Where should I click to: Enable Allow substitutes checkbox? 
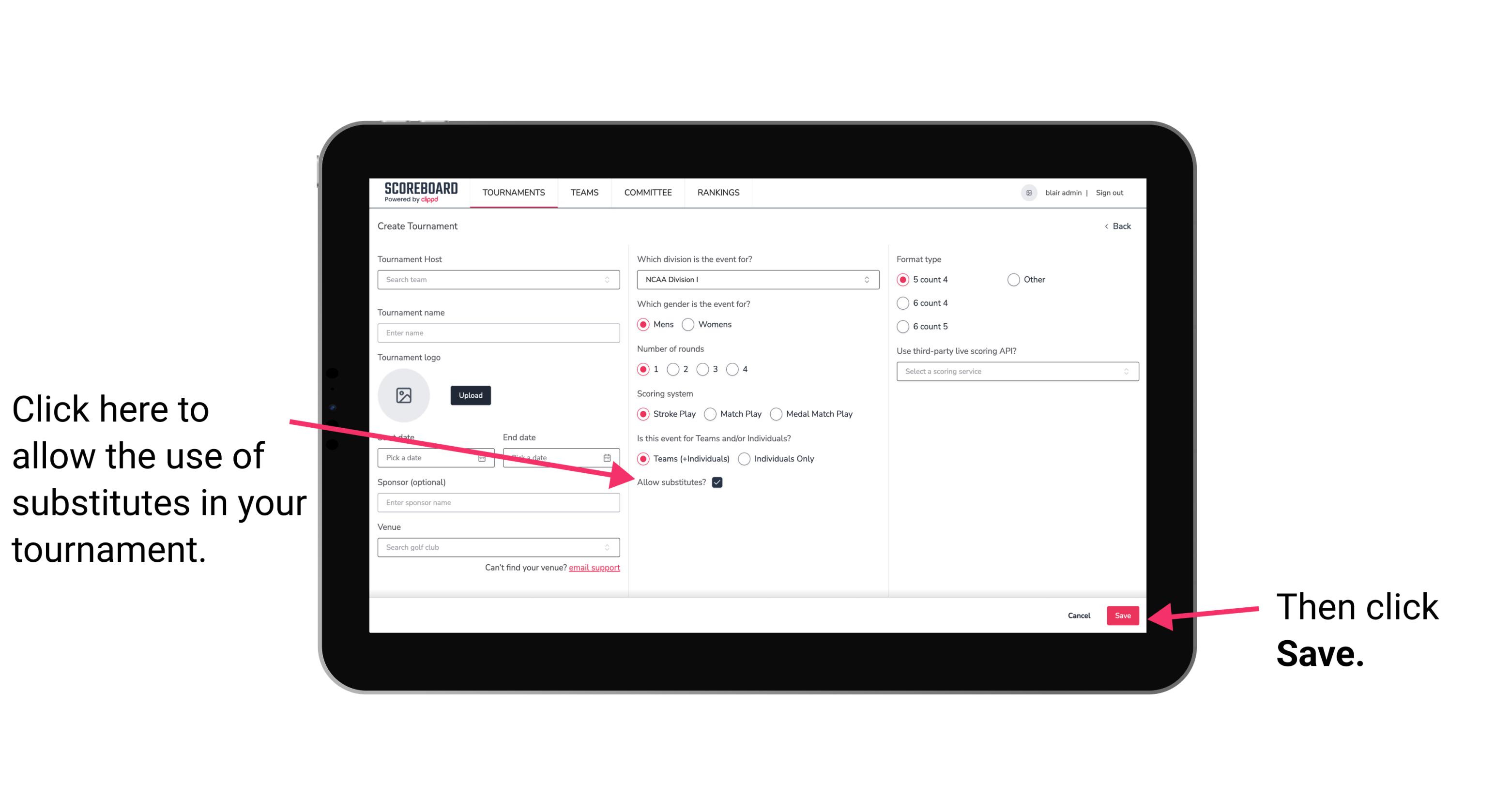pyautogui.click(x=719, y=483)
